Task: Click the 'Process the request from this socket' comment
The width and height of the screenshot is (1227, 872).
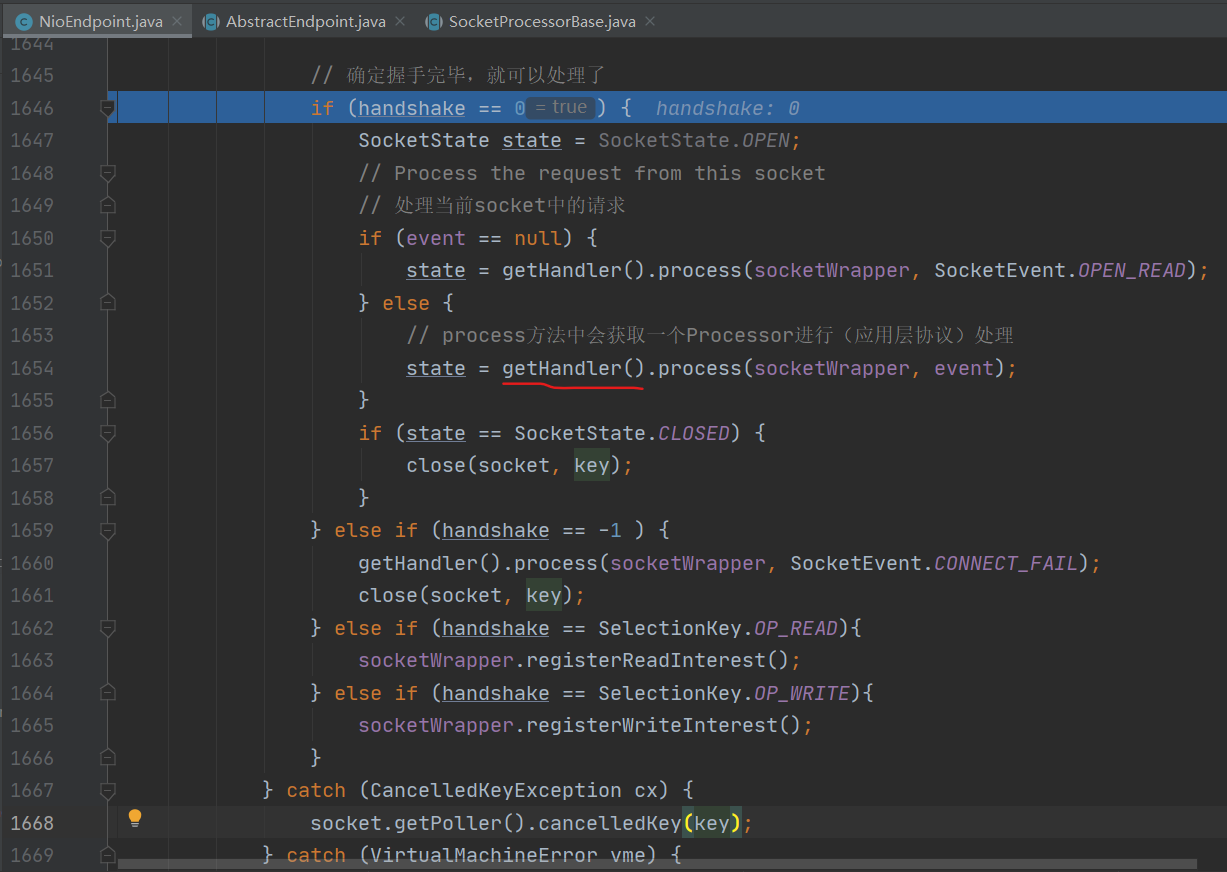Action: [x=592, y=173]
